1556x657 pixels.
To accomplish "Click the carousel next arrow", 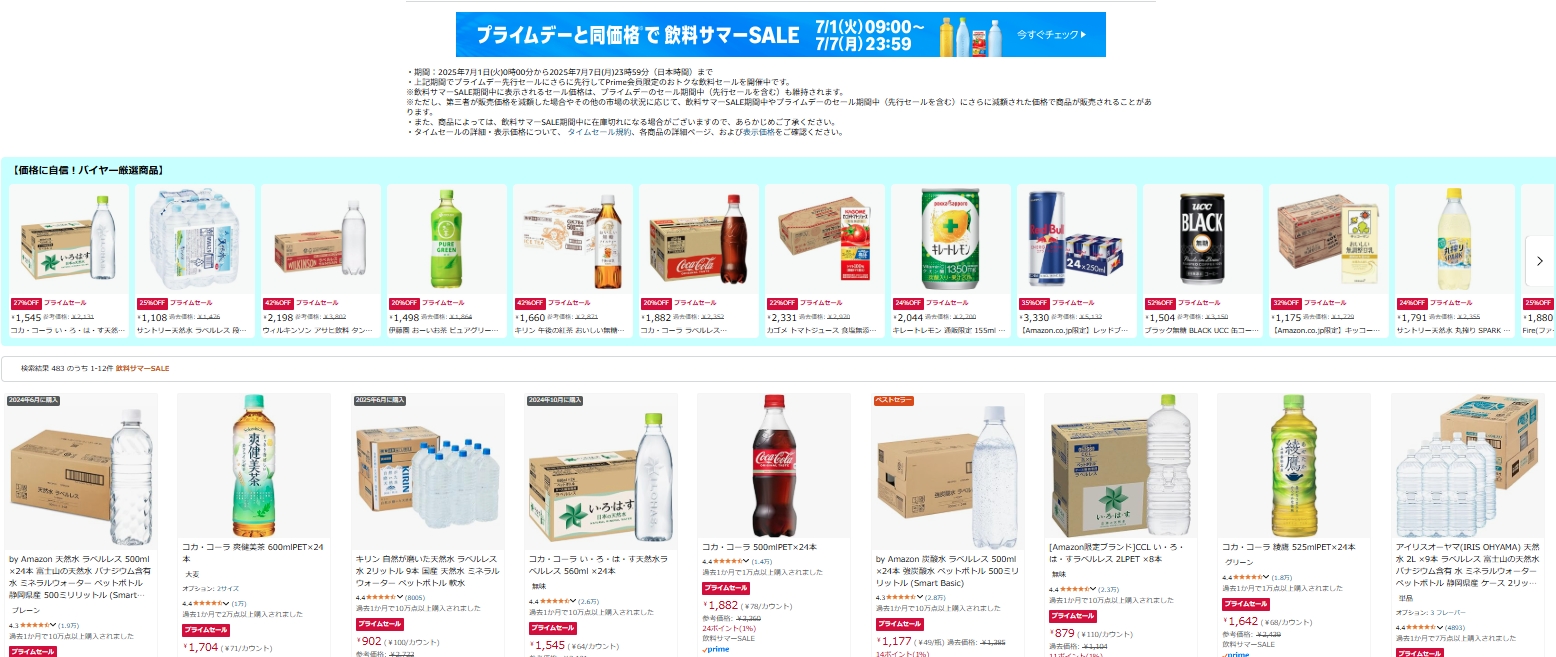I will [1540, 261].
